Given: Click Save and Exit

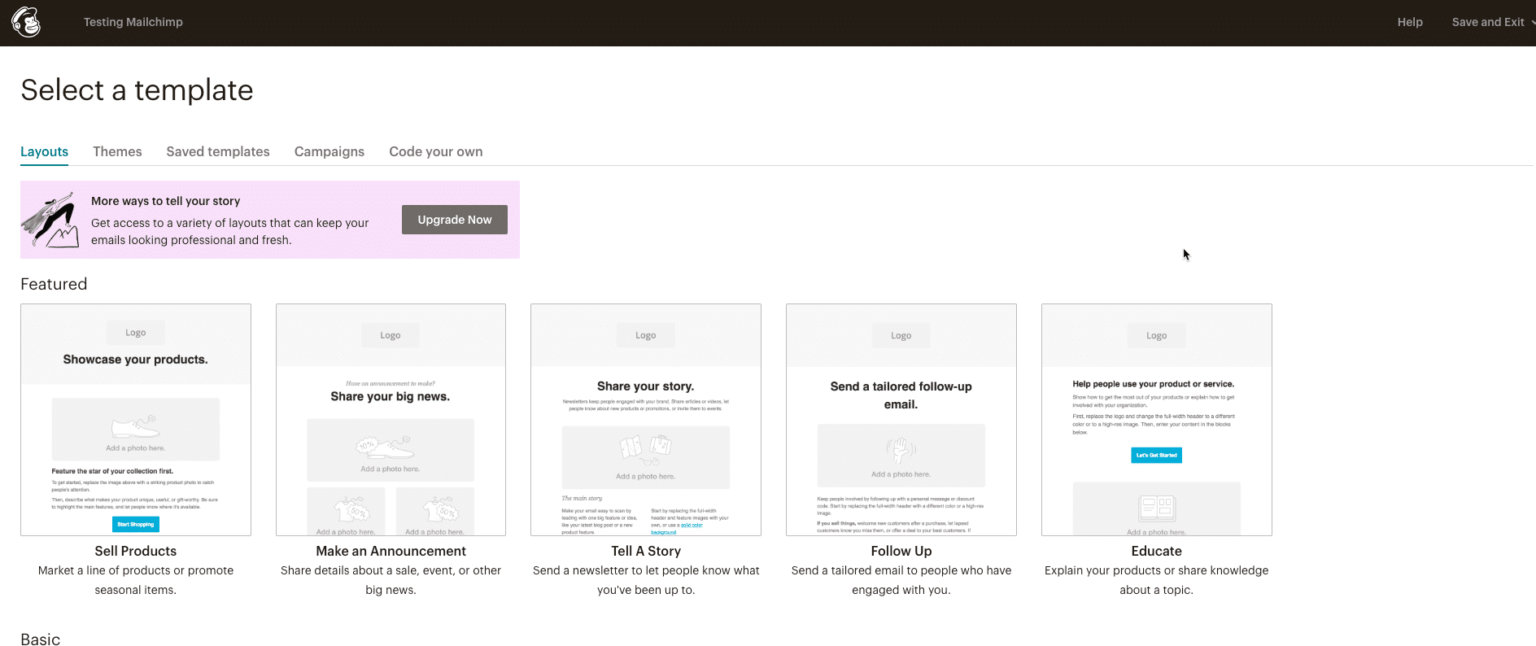Looking at the screenshot, I should click(1487, 21).
